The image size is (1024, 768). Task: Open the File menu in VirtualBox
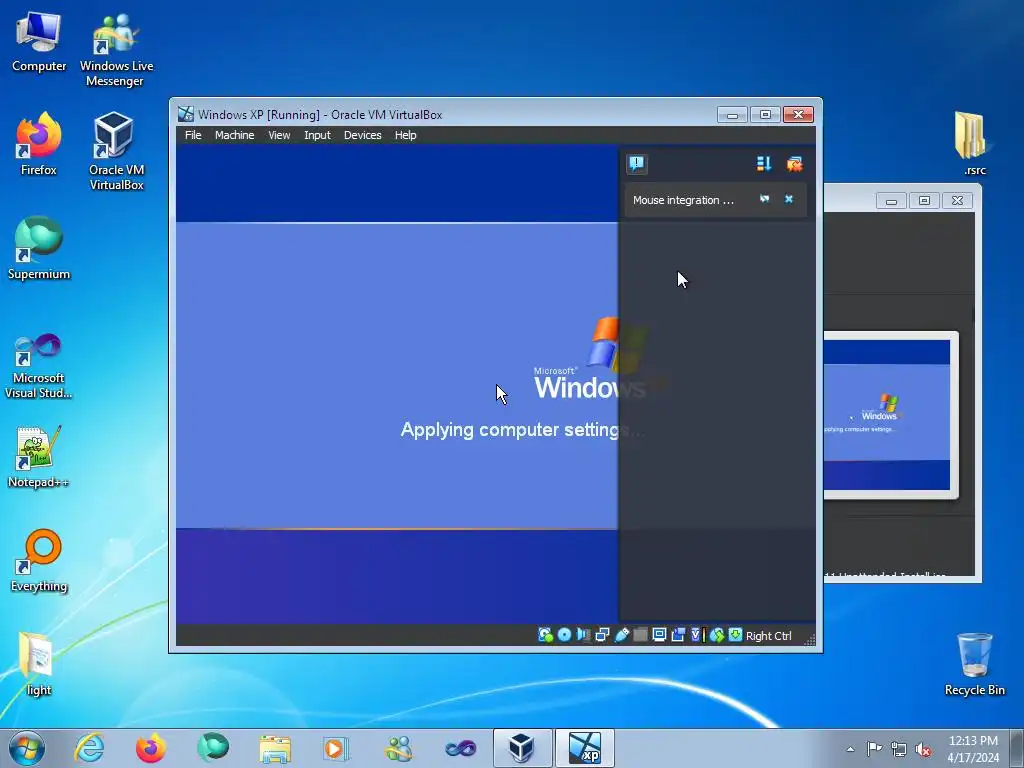[x=193, y=135]
